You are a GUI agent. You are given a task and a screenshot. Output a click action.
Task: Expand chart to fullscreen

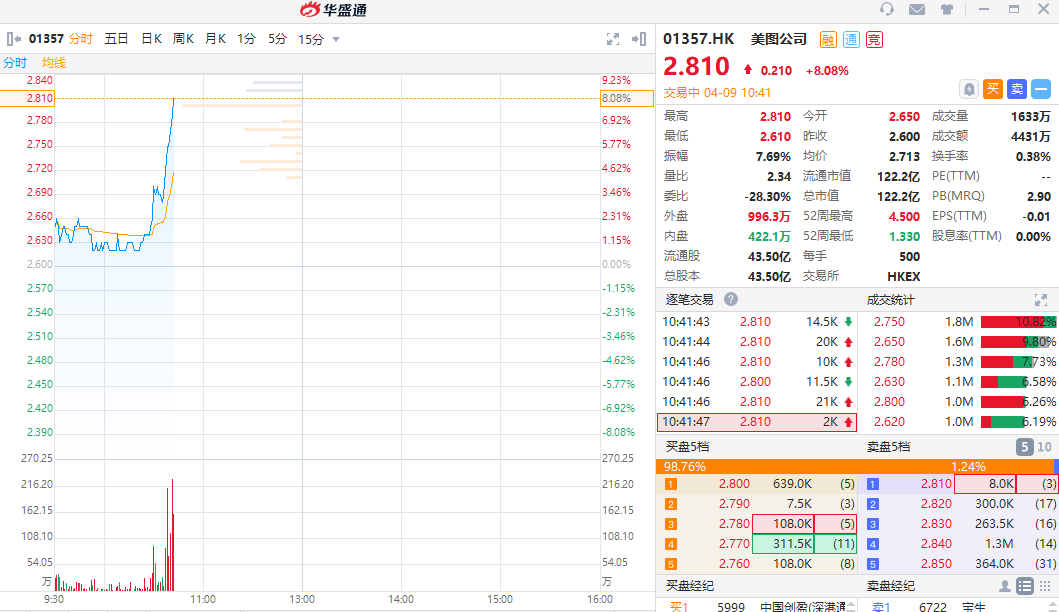click(x=613, y=39)
